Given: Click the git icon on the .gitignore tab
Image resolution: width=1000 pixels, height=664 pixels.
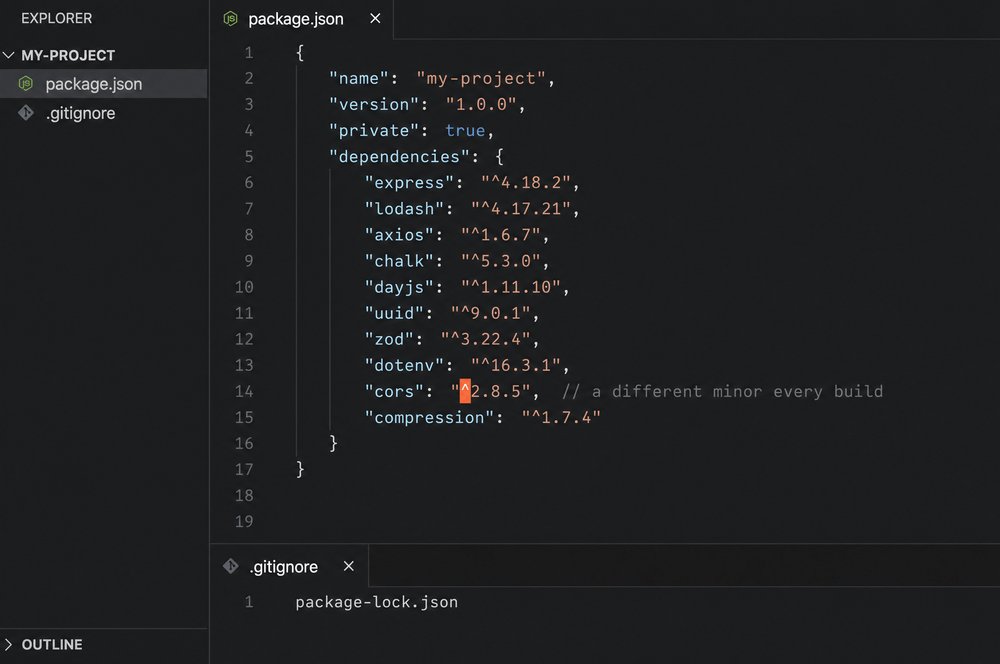Looking at the screenshot, I should pyautogui.click(x=230, y=566).
